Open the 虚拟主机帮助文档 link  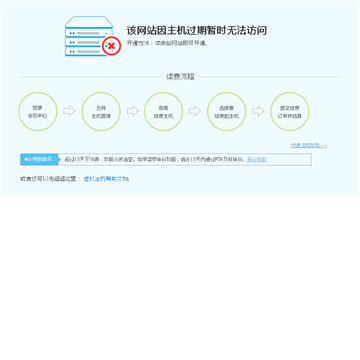tap(106, 179)
